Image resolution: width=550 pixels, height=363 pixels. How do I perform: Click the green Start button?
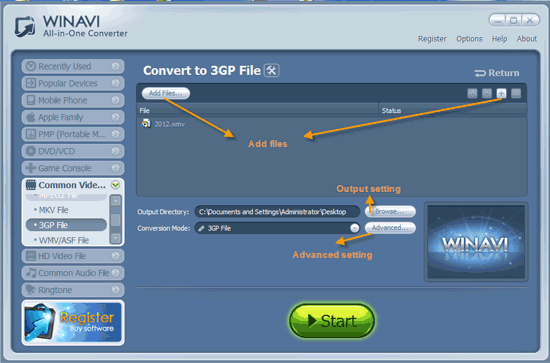(x=332, y=321)
